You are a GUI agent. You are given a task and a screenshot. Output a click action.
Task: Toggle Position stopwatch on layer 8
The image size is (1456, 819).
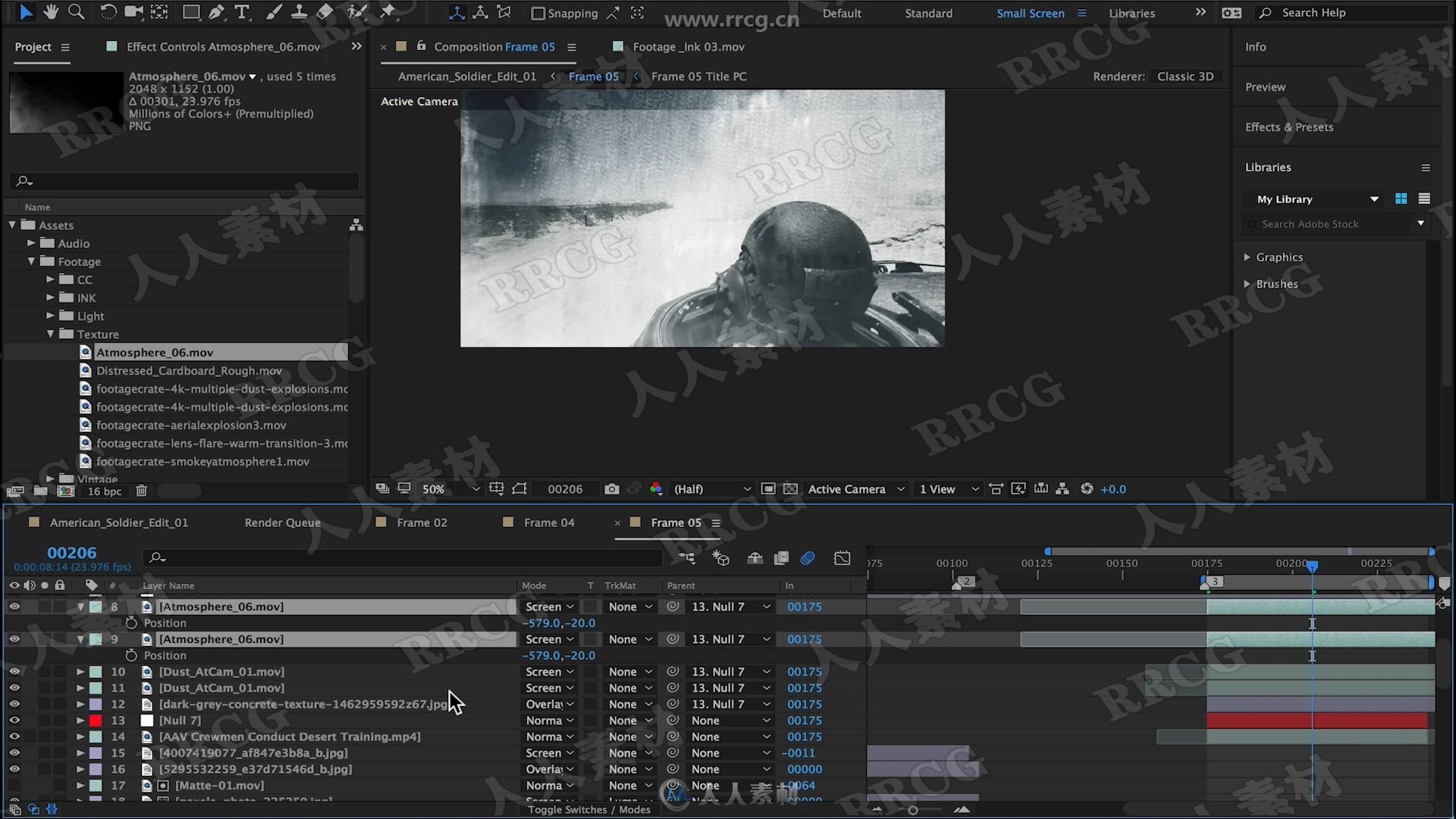[131, 623]
